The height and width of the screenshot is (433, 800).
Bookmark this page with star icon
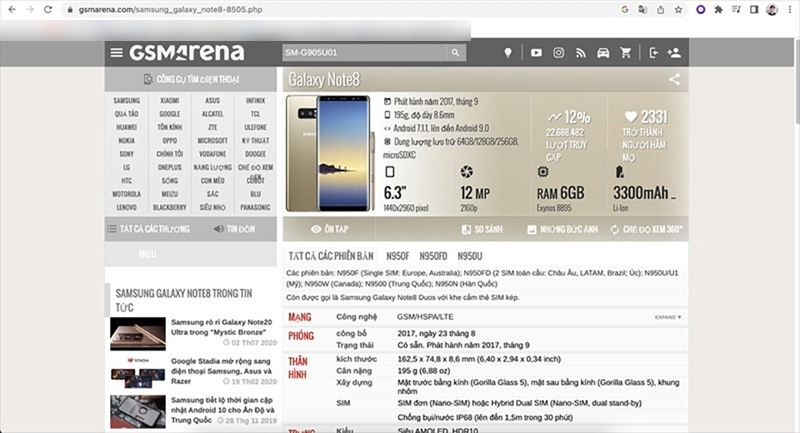(678, 9)
